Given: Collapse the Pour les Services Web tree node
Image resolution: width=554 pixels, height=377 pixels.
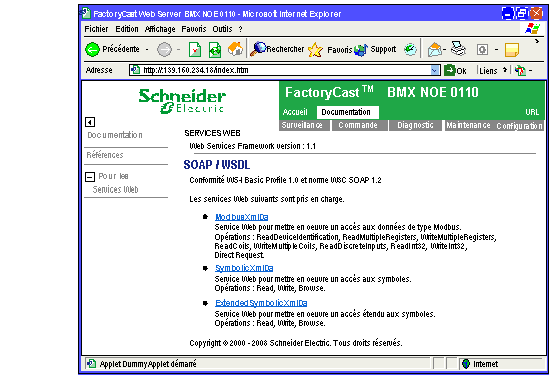Looking at the screenshot, I should coord(90,177).
